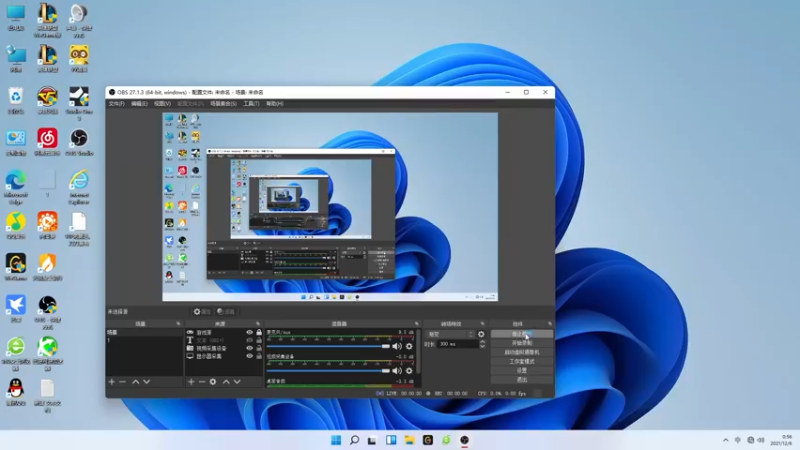Viewport: 800px width, 450px height.
Task: Toggle the lock on the first source
Action: click(x=259, y=332)
